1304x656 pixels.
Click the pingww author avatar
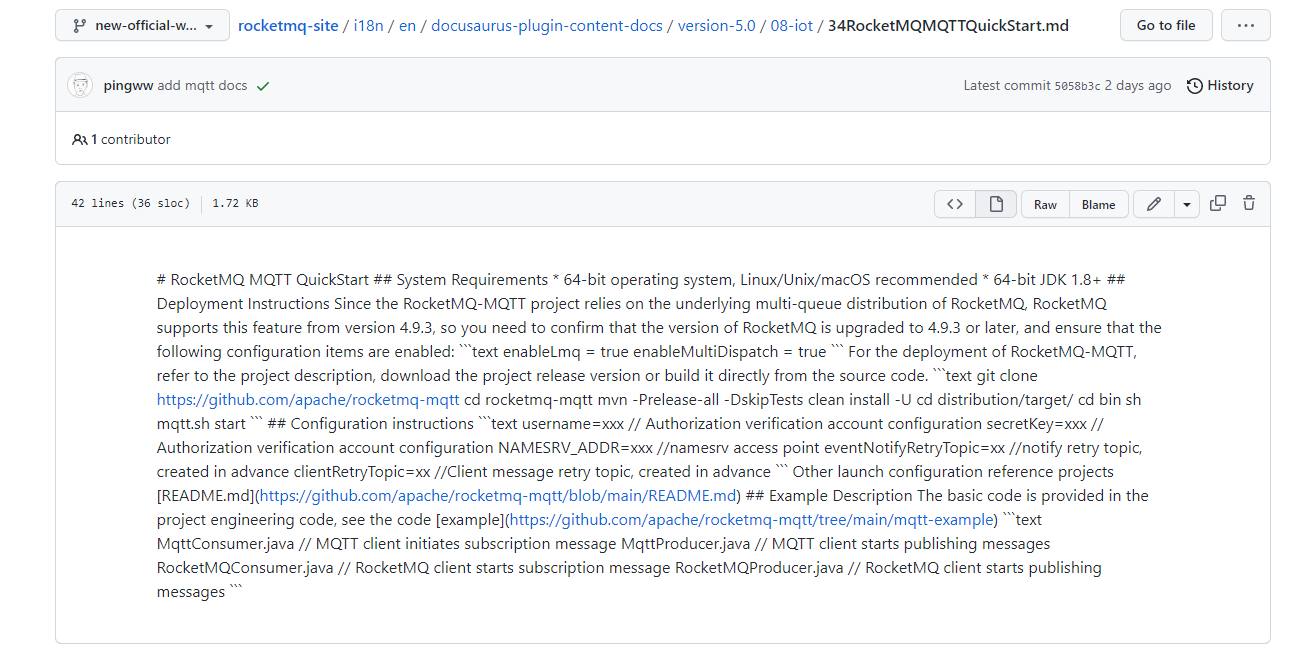click(80, 86)
